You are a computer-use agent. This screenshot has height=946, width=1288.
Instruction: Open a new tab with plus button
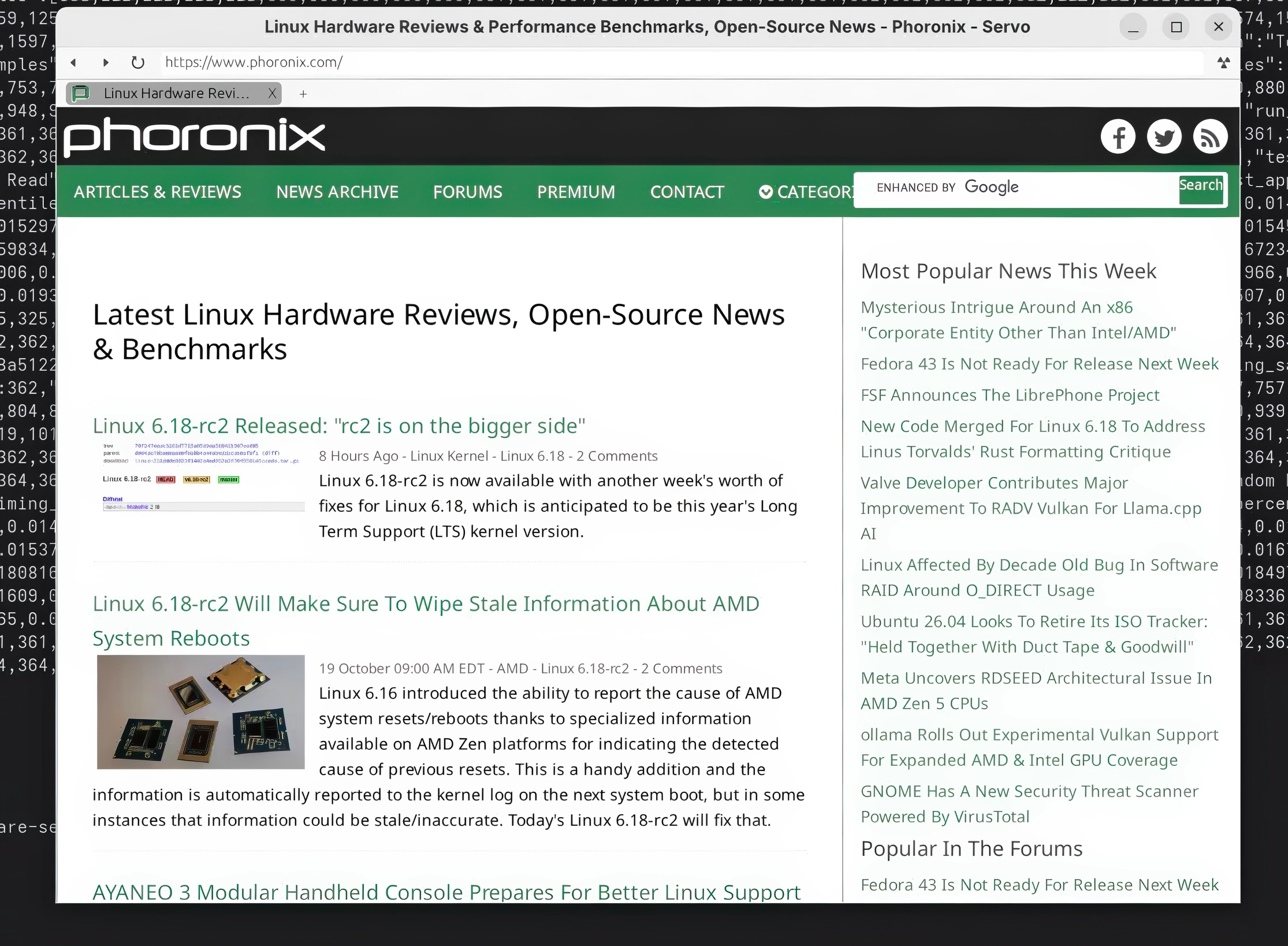[x=303, y=94]
